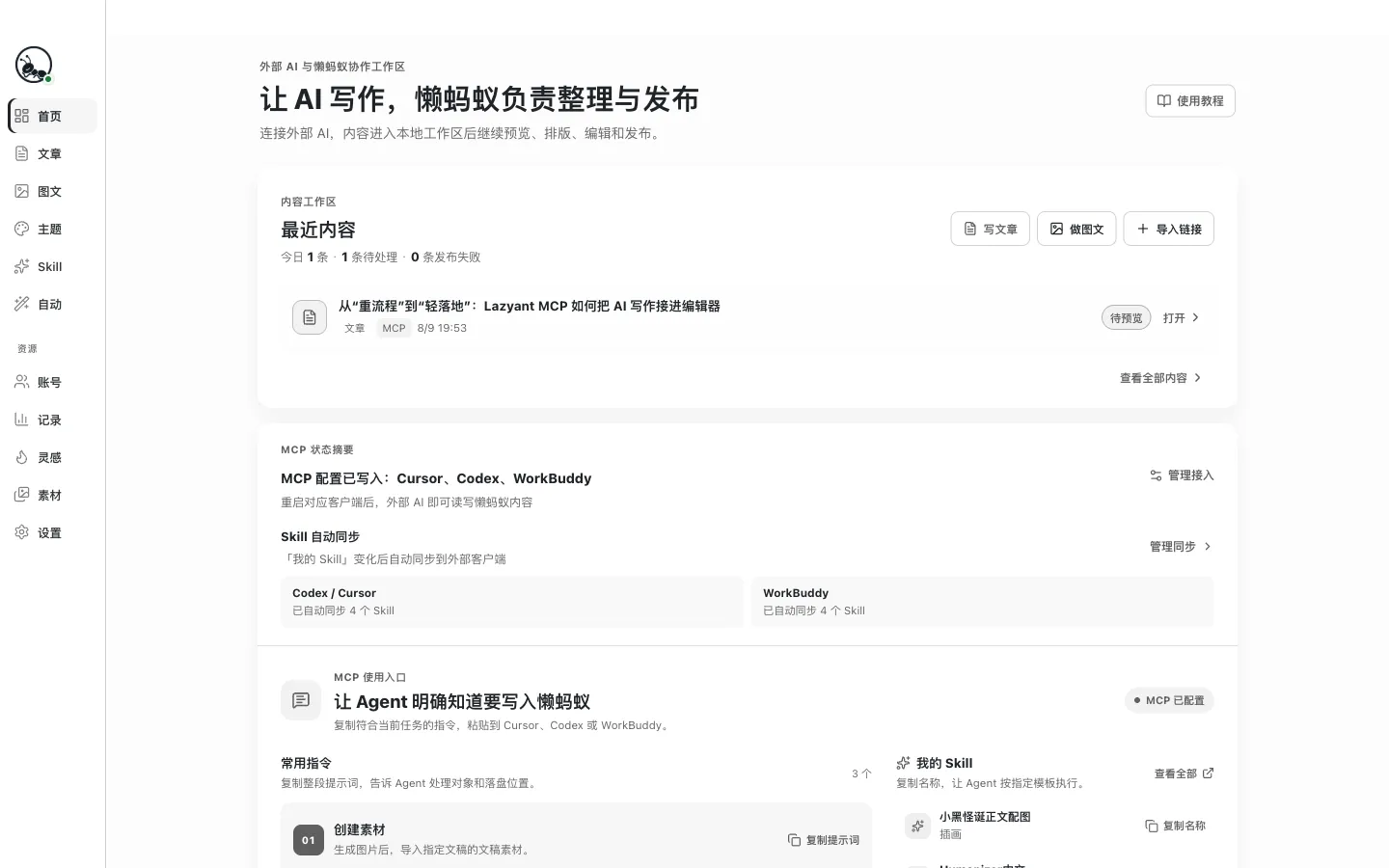Click 8/9 19:53 timestamp on article
Viewport: 1389px width, 868px height.
click(442, 328)
